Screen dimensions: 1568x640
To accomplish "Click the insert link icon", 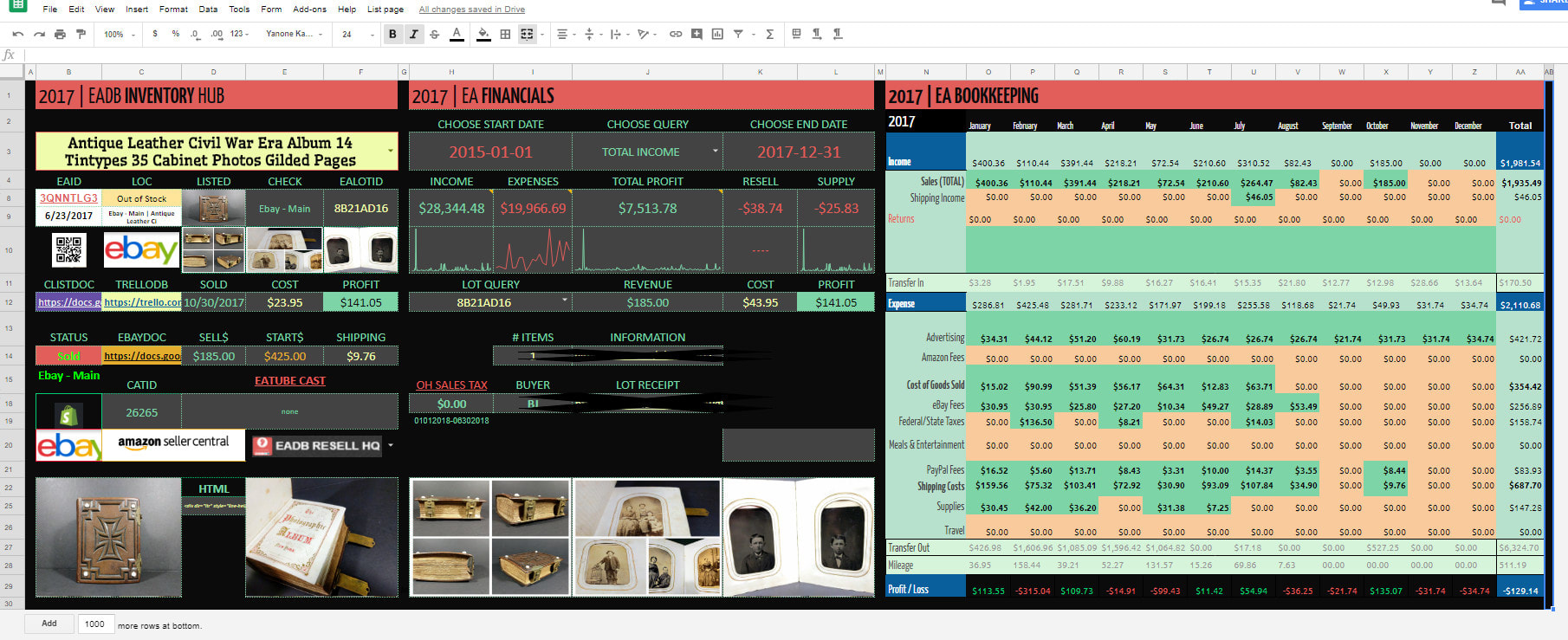I will 676,34.
